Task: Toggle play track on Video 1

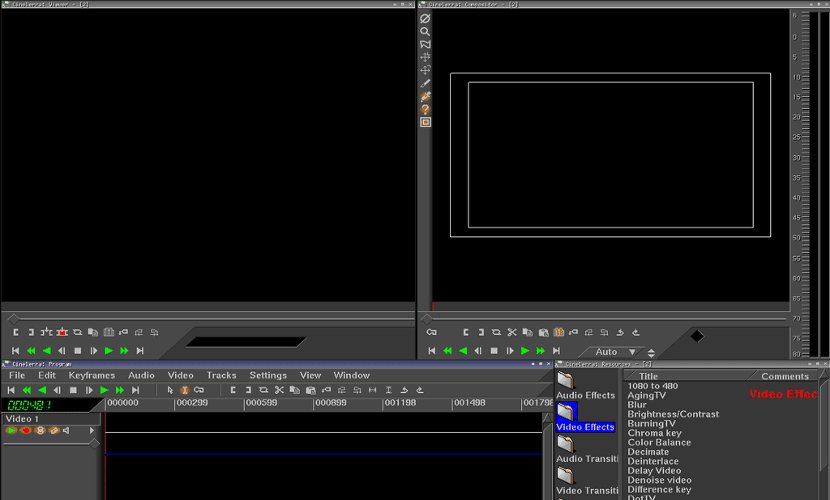Action: 11,431
